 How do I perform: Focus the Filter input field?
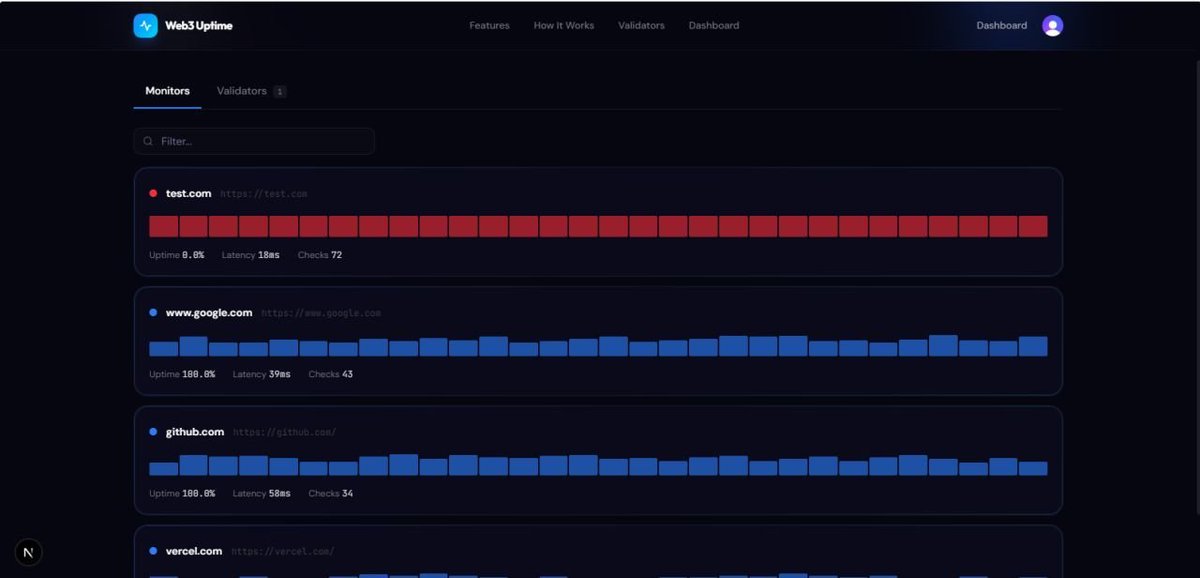[254, 141]
